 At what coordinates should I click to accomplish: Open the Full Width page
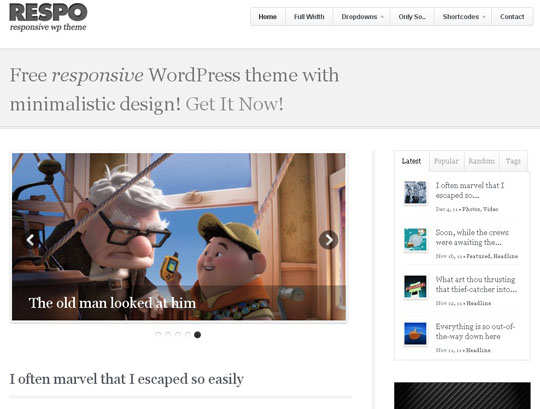[309, 17]
